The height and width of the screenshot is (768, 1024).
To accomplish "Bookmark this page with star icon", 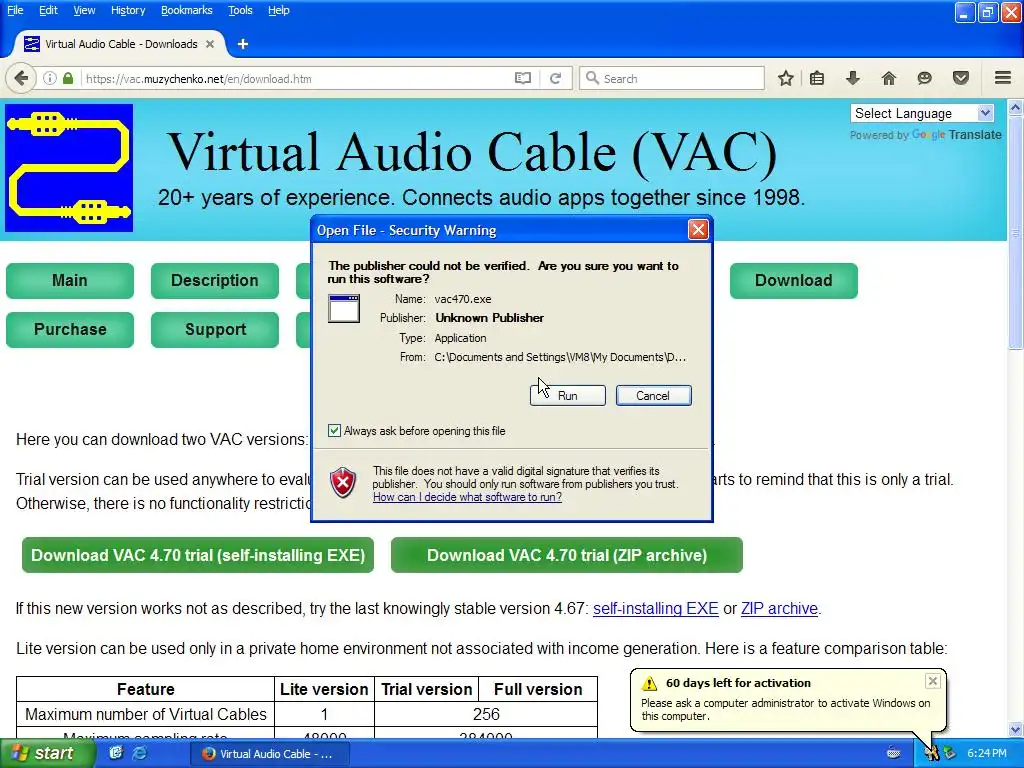I will click(x=786, y=78).
